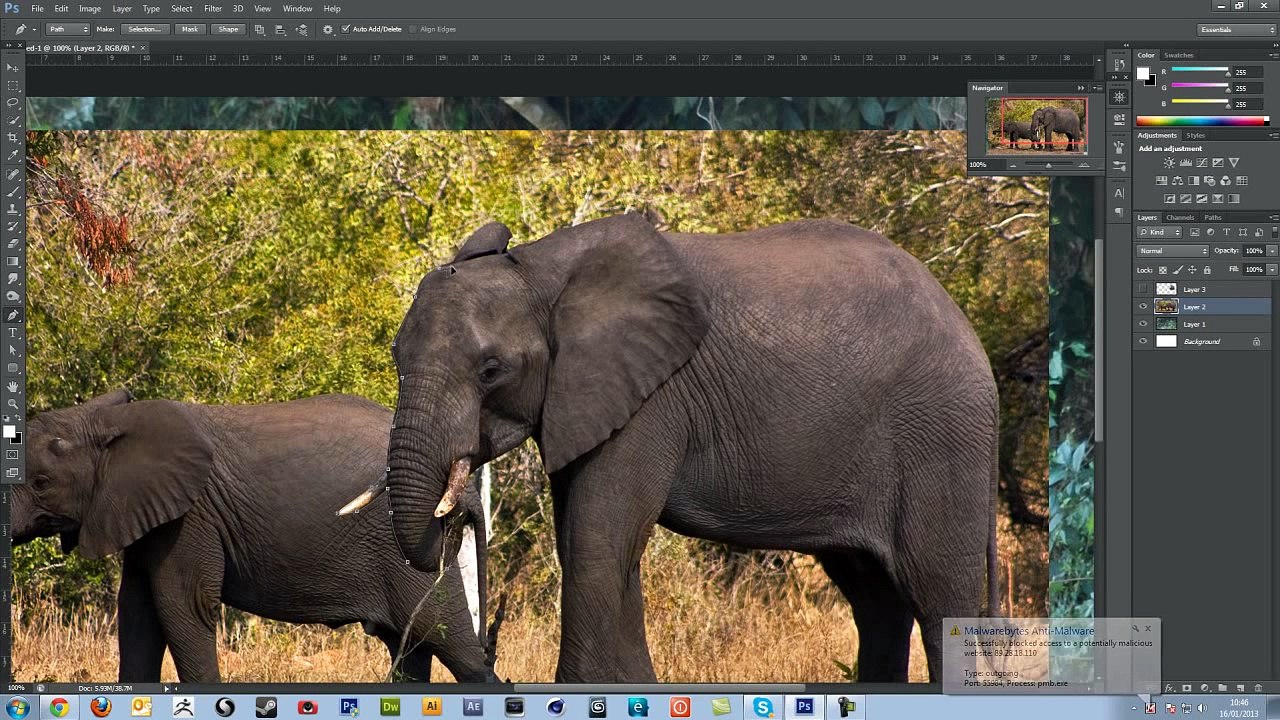
Task: Hide Layer 2 visibility eye
Action: click(x=1143, y=307)
